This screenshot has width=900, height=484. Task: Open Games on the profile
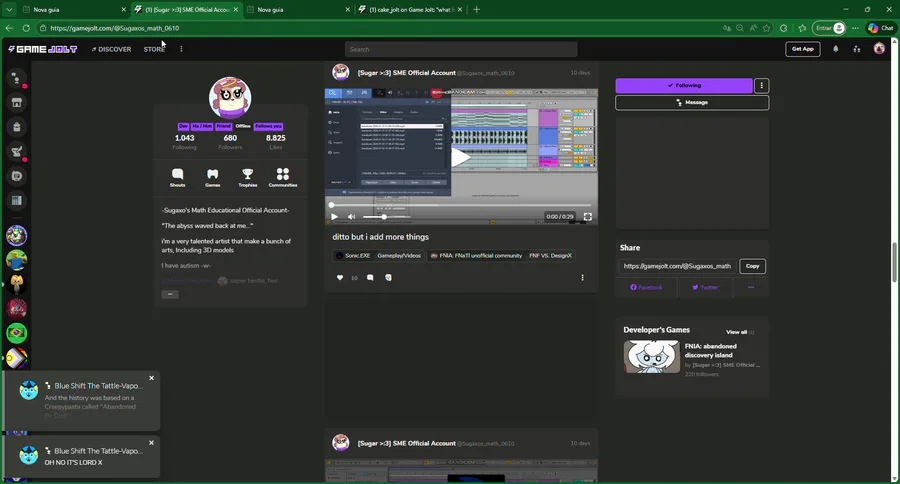(212, 177)
